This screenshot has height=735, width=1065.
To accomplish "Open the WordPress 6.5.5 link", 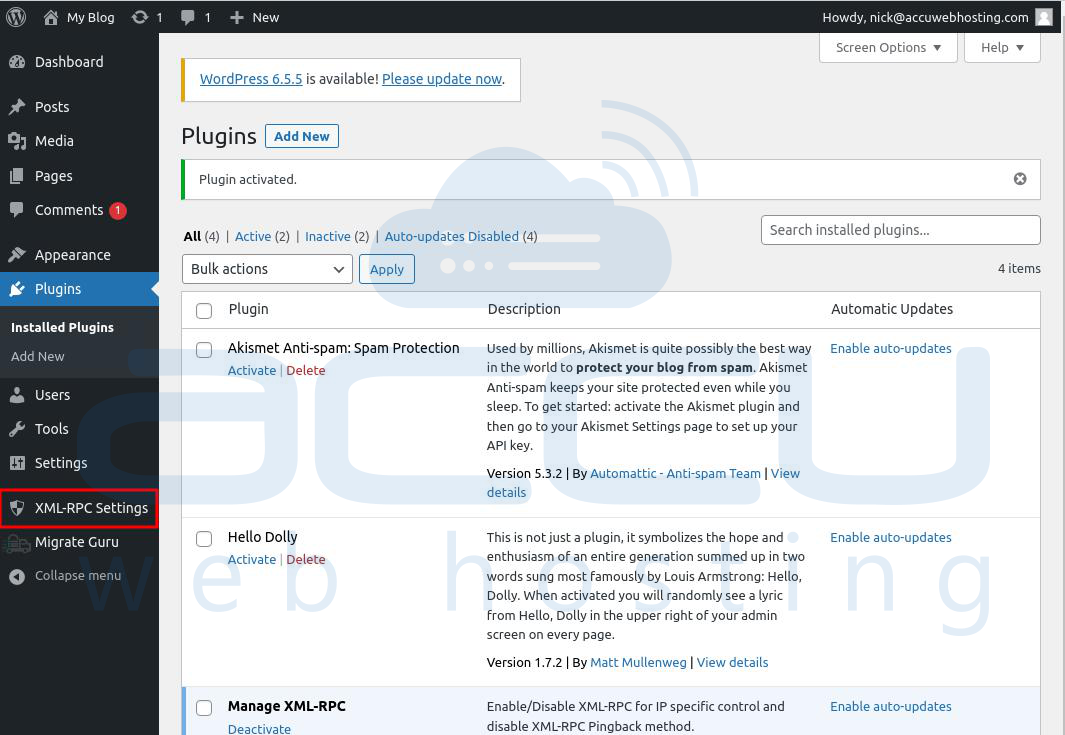I will pyautogui.click(x=251, y=79).
